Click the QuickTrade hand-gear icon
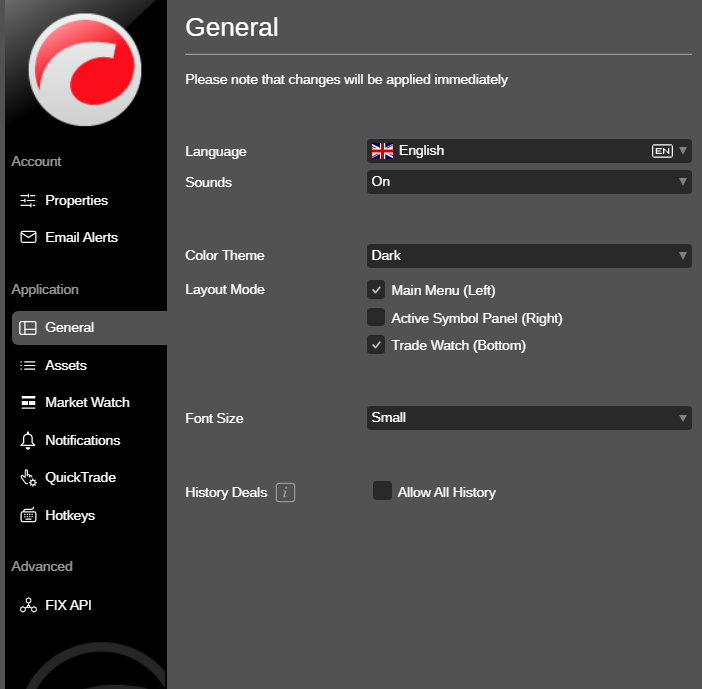The image size is (702, 689). click(28, 478)
